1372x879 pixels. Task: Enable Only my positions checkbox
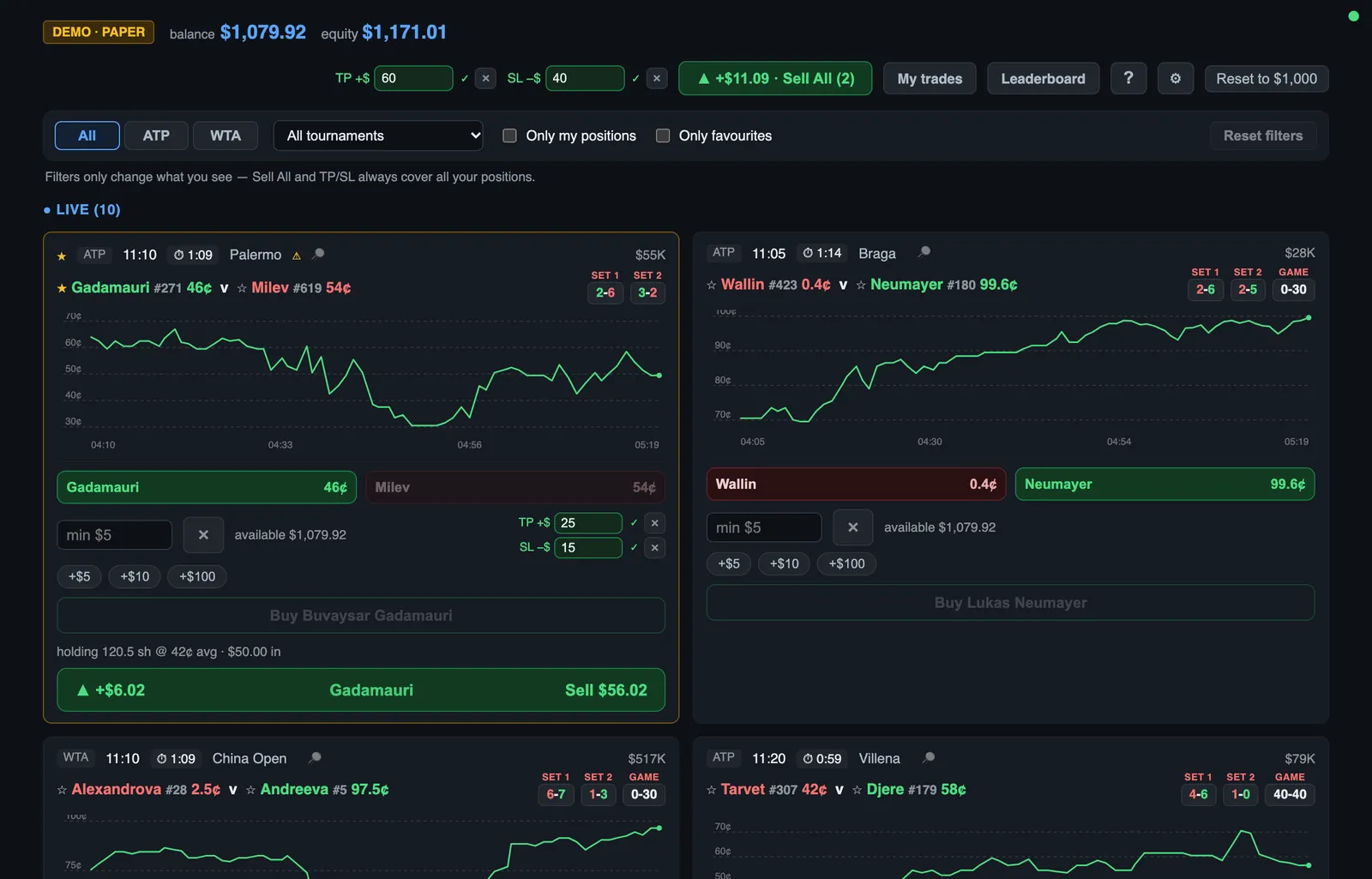point(509,135)
